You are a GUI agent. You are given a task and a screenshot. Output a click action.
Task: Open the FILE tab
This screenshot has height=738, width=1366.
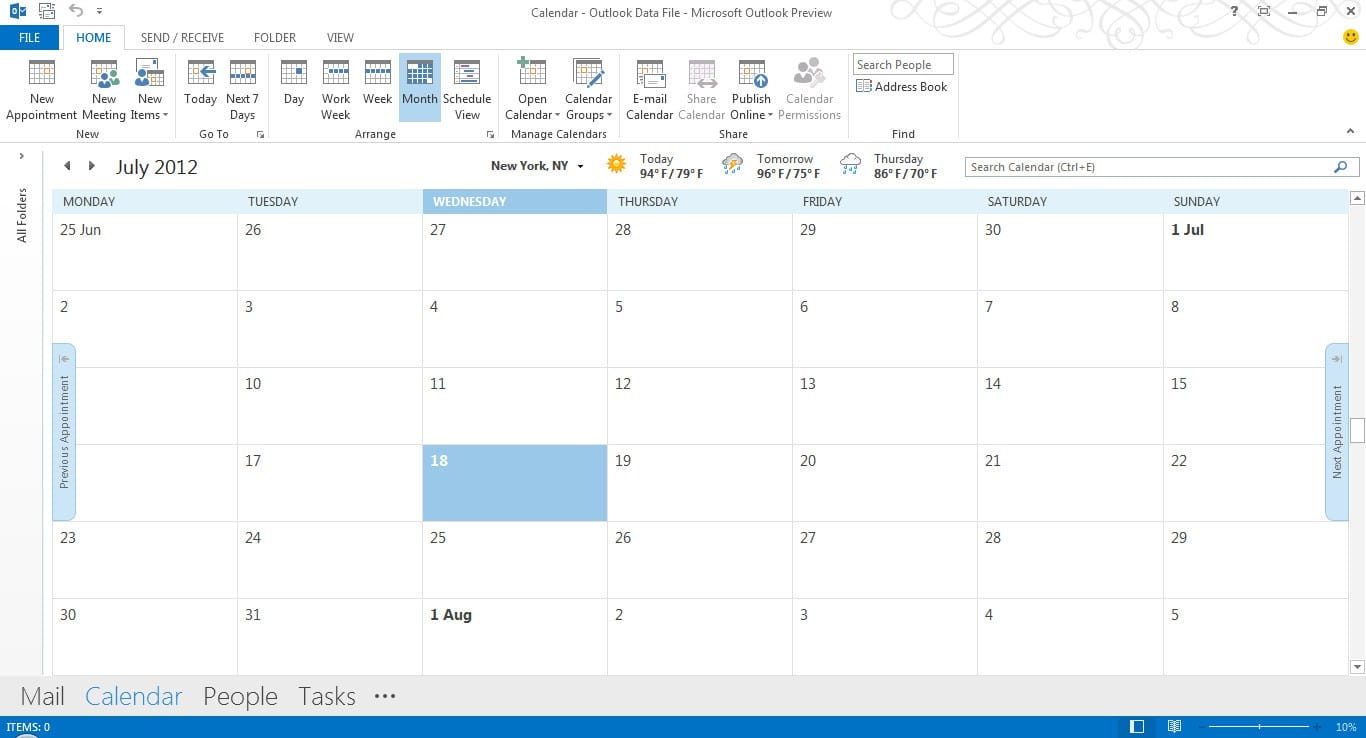pyautogui.click(x=30, y=38)
